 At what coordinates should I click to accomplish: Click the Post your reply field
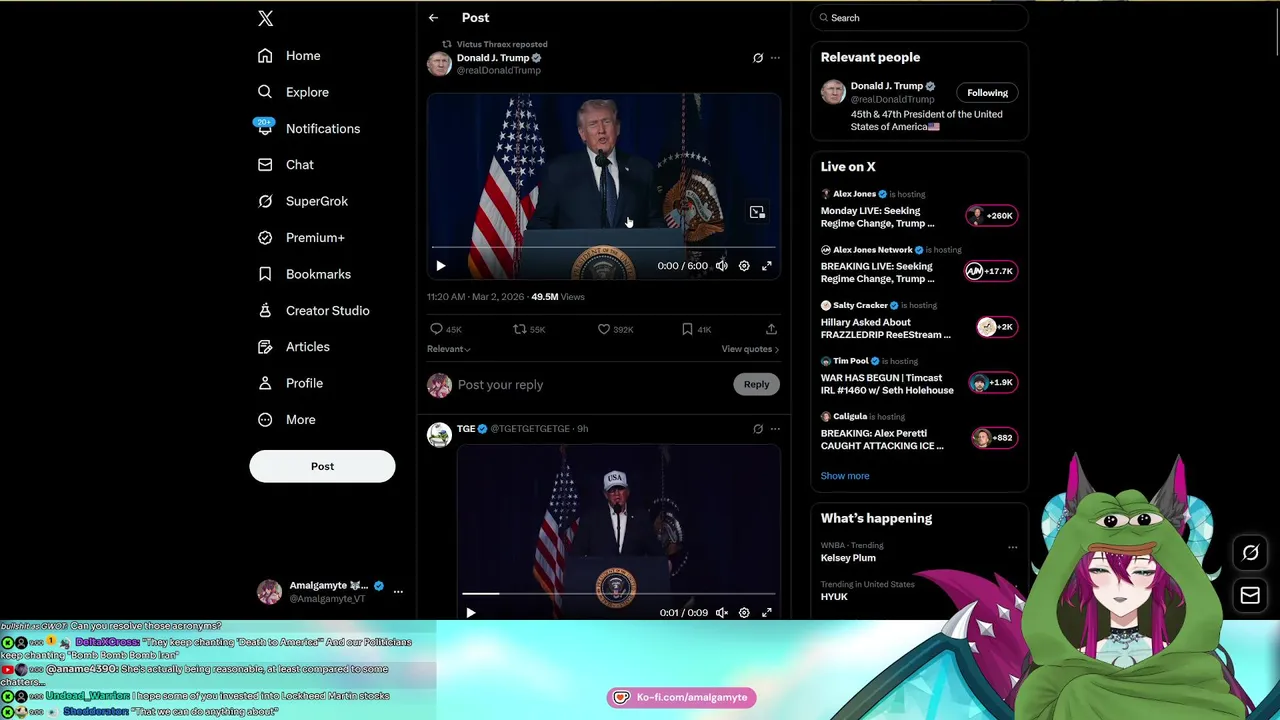click(592, 385)
